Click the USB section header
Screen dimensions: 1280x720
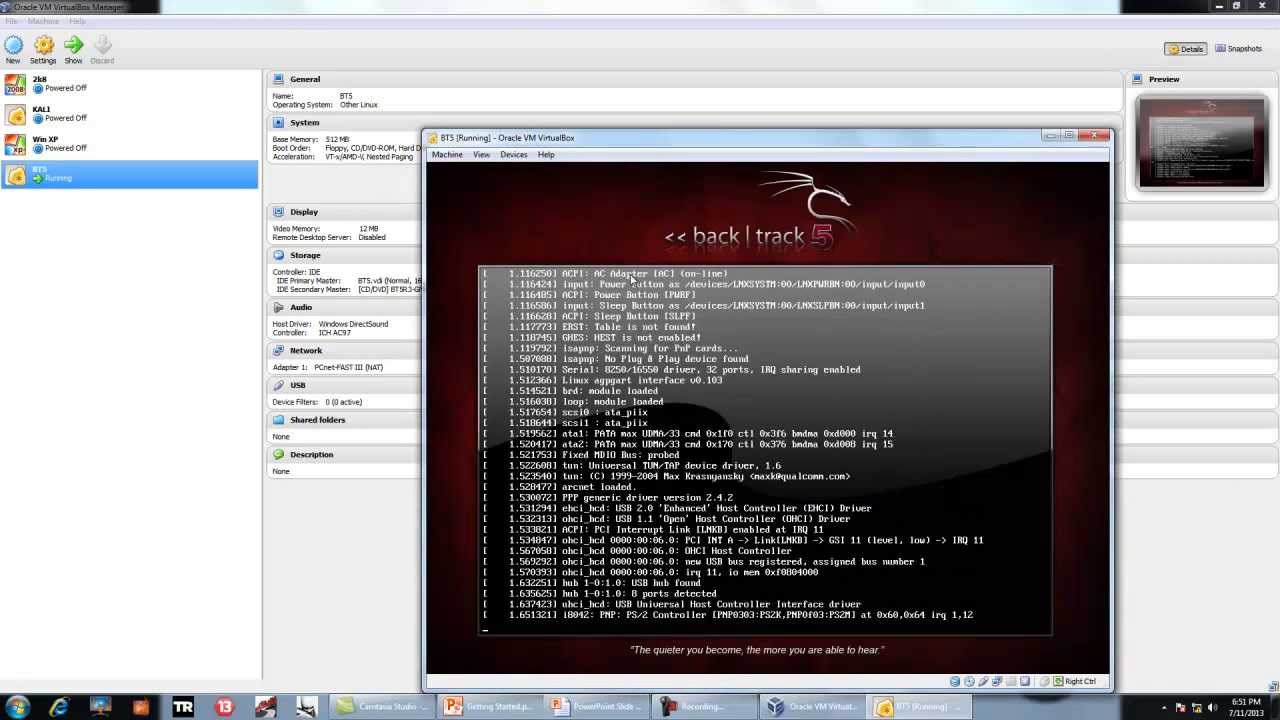pyautogui.click(x=298, y=385)
